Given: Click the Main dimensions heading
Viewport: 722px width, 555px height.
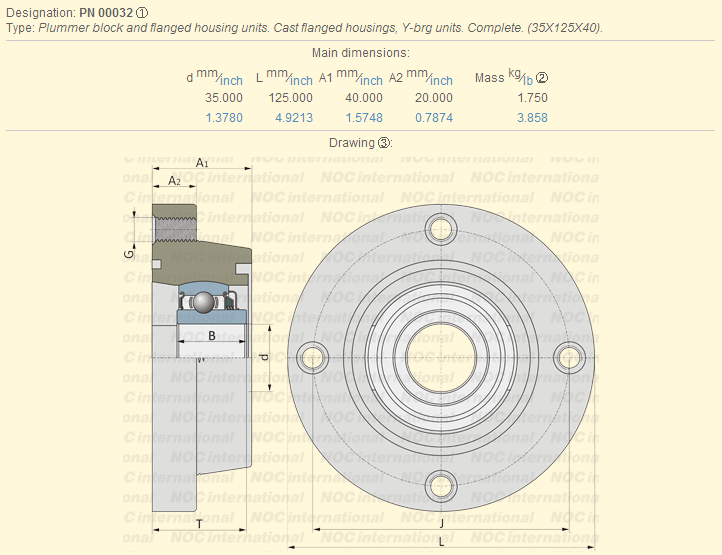Looking at the screenshot, I should click(x=361, y=53).
